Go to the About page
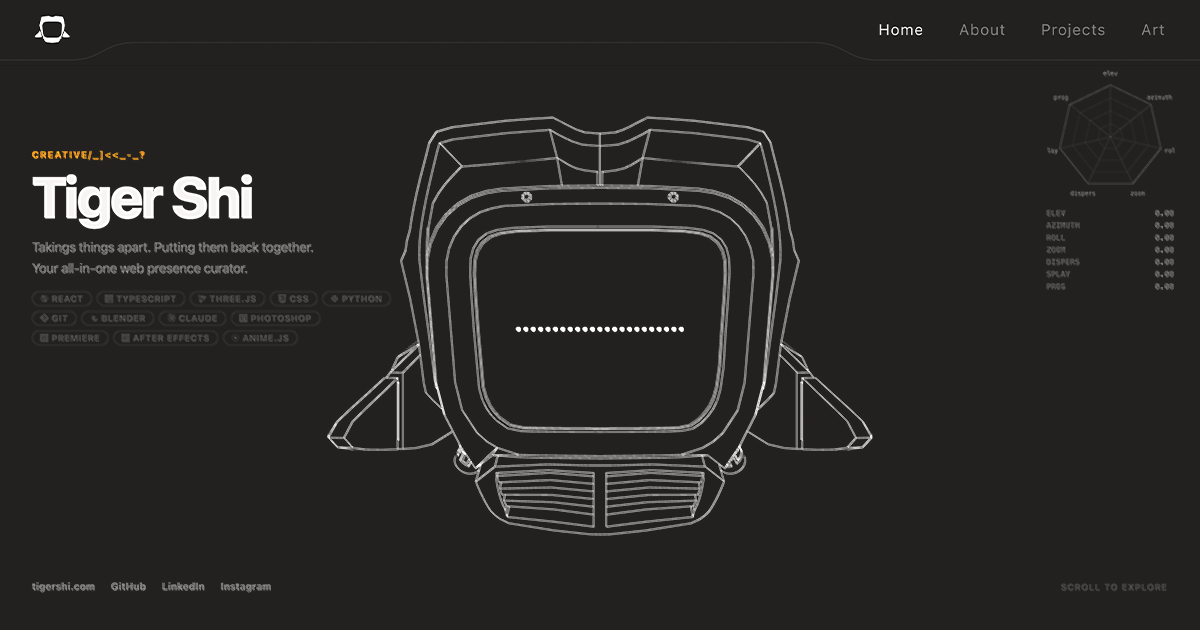 coord(982,30)
